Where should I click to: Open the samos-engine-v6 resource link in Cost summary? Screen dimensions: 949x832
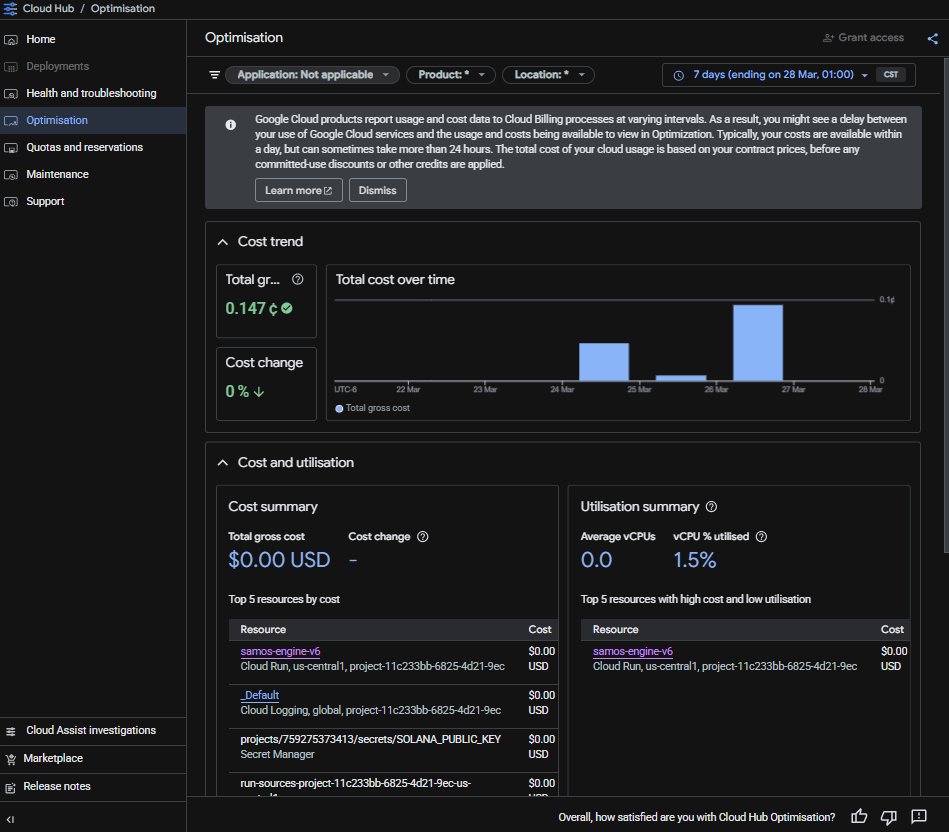coord(280,652)
